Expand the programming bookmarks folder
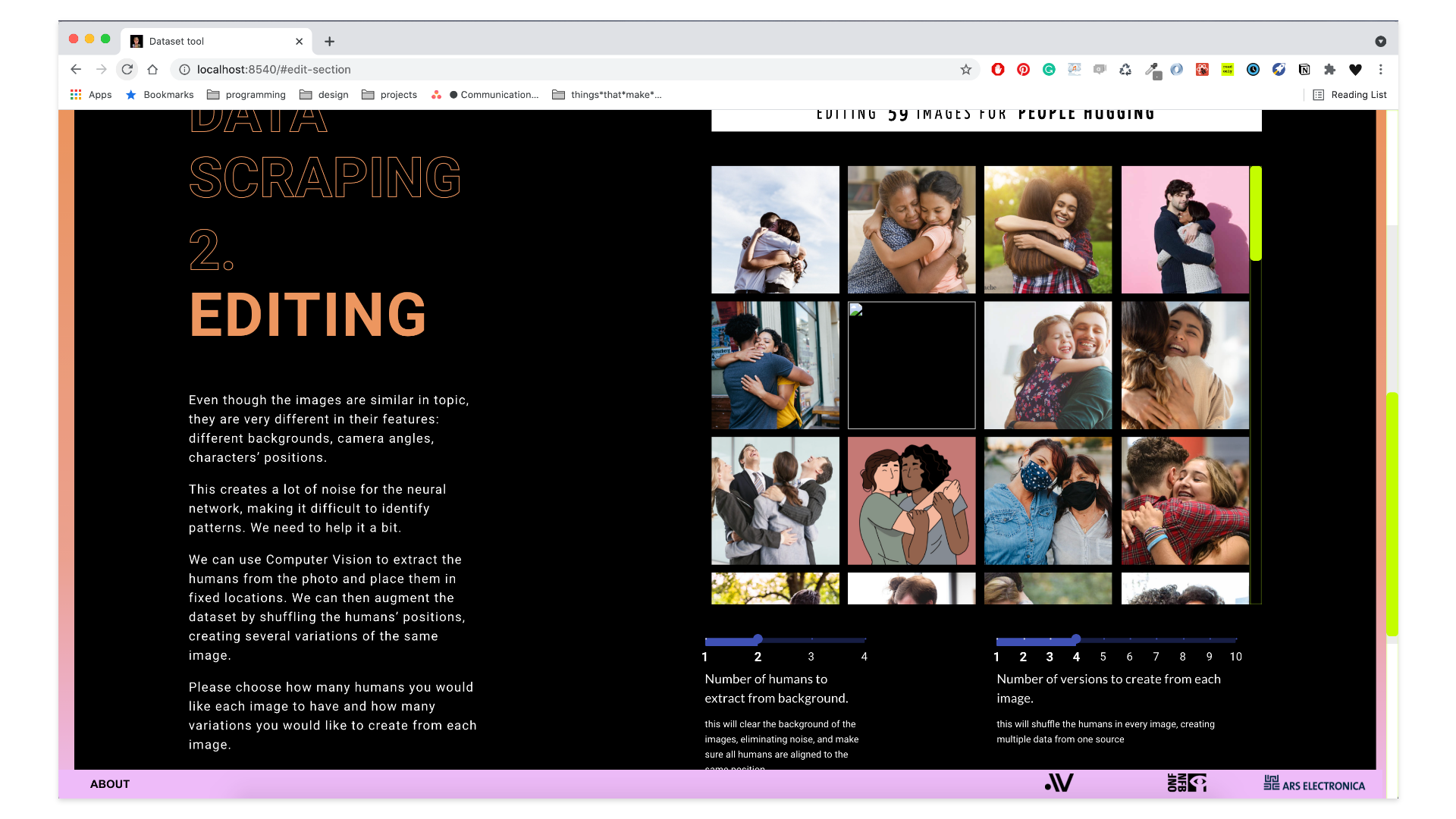The image size is (1456, 819). pyautogui.click(x=246, y=95)
